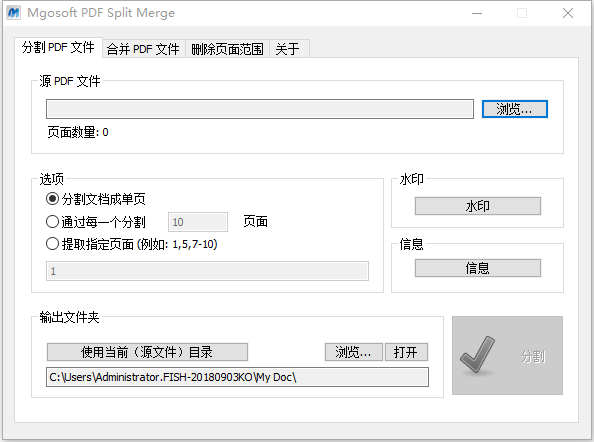Click the large checkmark 分割 split button
The image size is (594, 442).
[x=507, y=356]
